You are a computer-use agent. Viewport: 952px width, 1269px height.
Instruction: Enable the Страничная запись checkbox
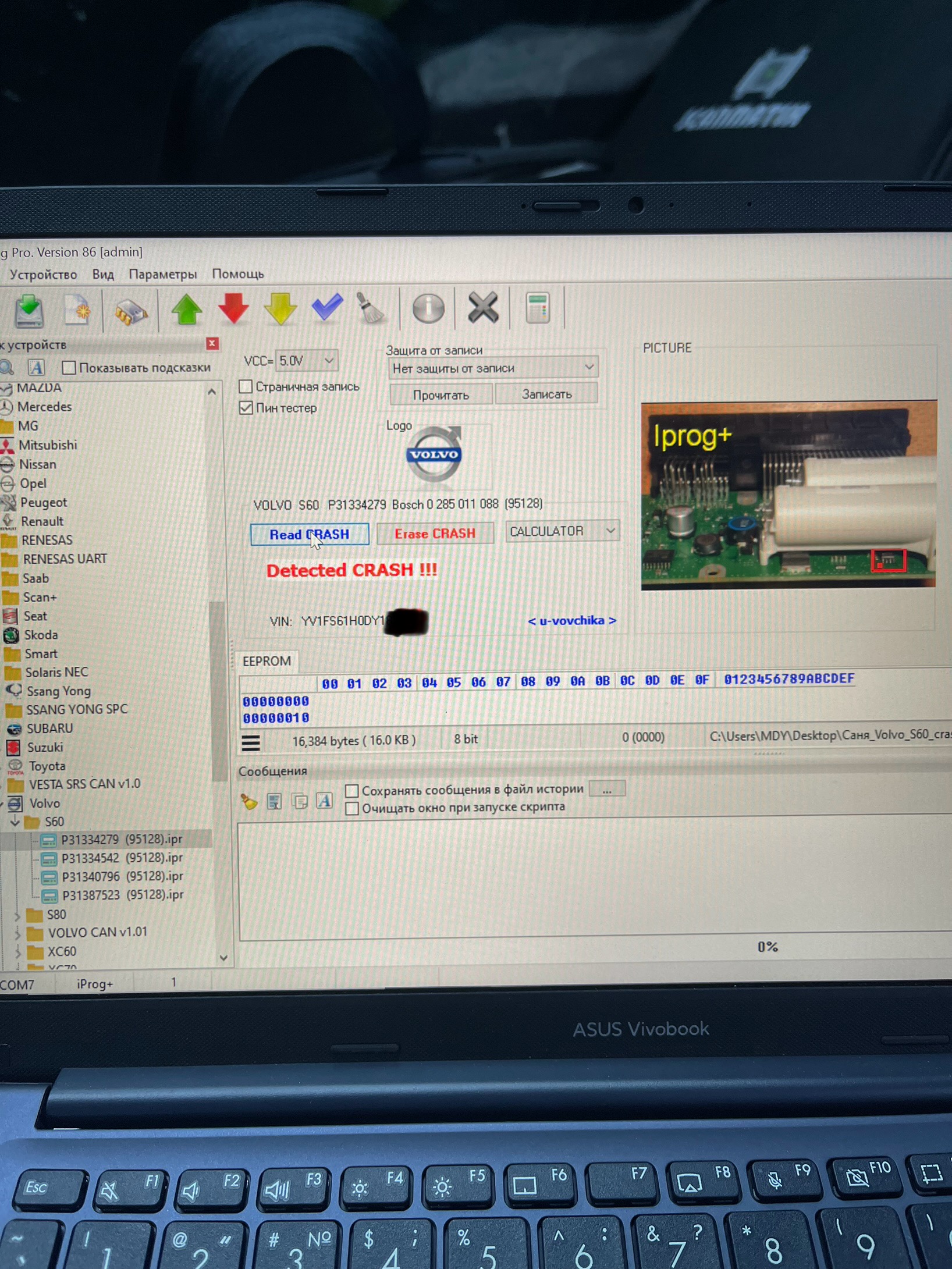click(246, 386)
